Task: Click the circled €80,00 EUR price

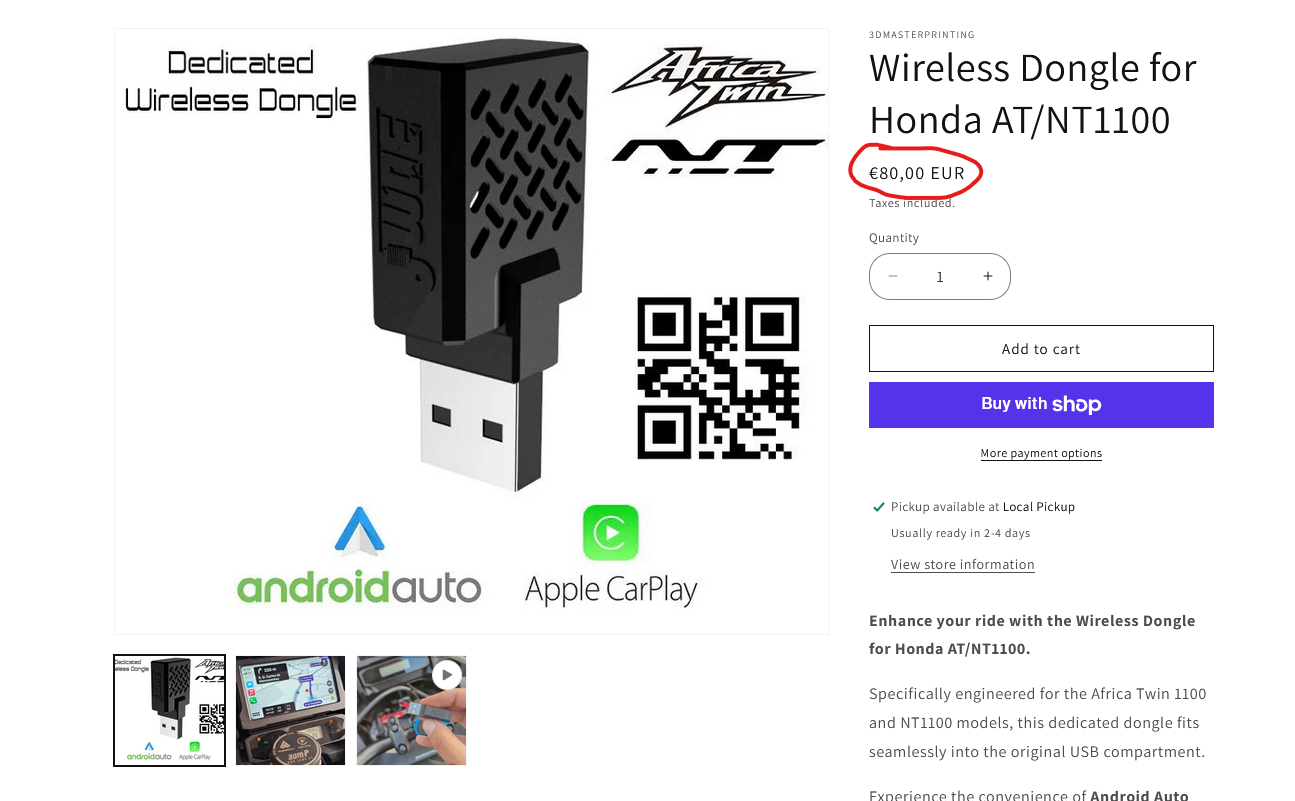Action: pyautogui.click(x=917, y=173)
